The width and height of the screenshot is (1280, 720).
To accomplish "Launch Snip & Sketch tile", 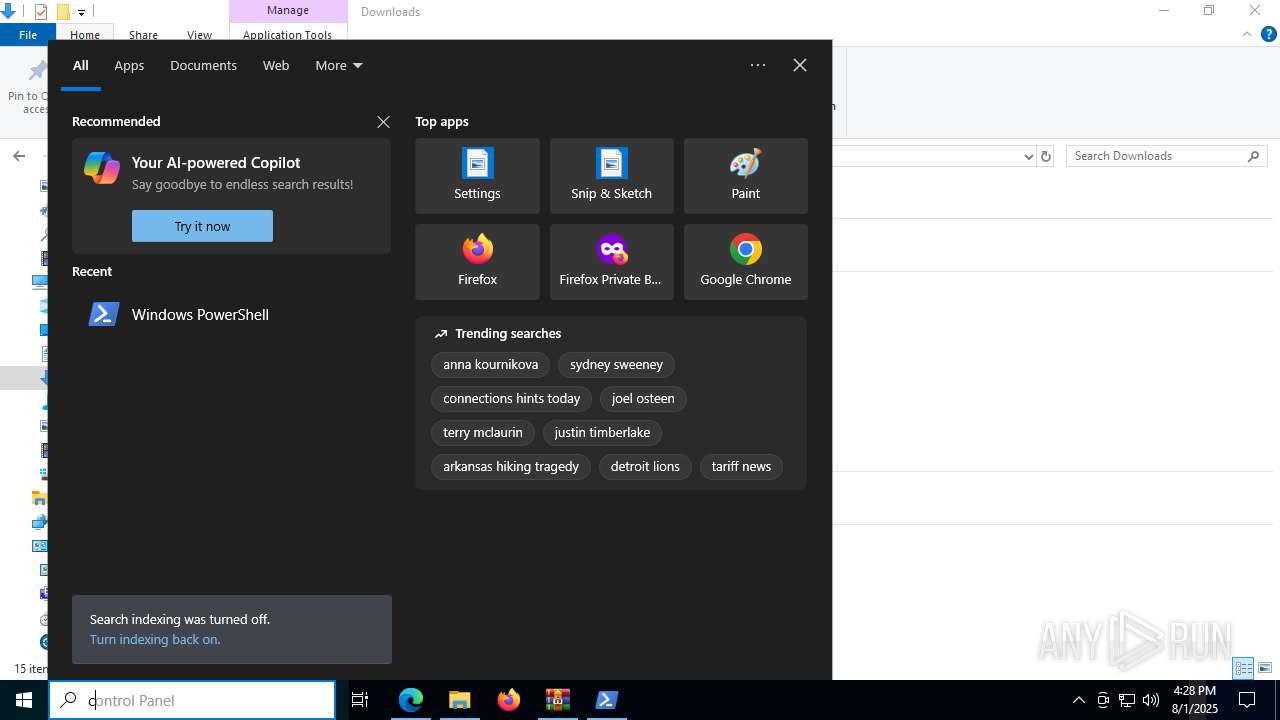I will click(611, 176).
